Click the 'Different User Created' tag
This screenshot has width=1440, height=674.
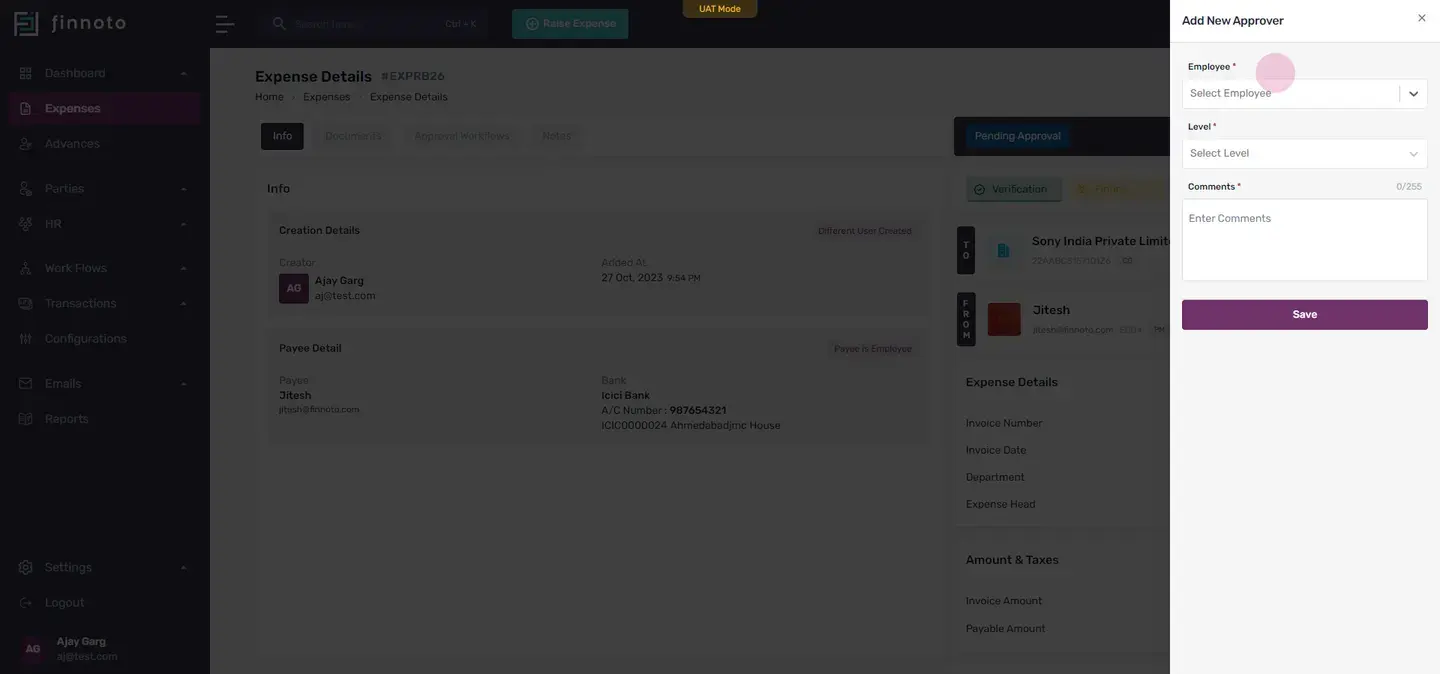(x=865, y=231)
